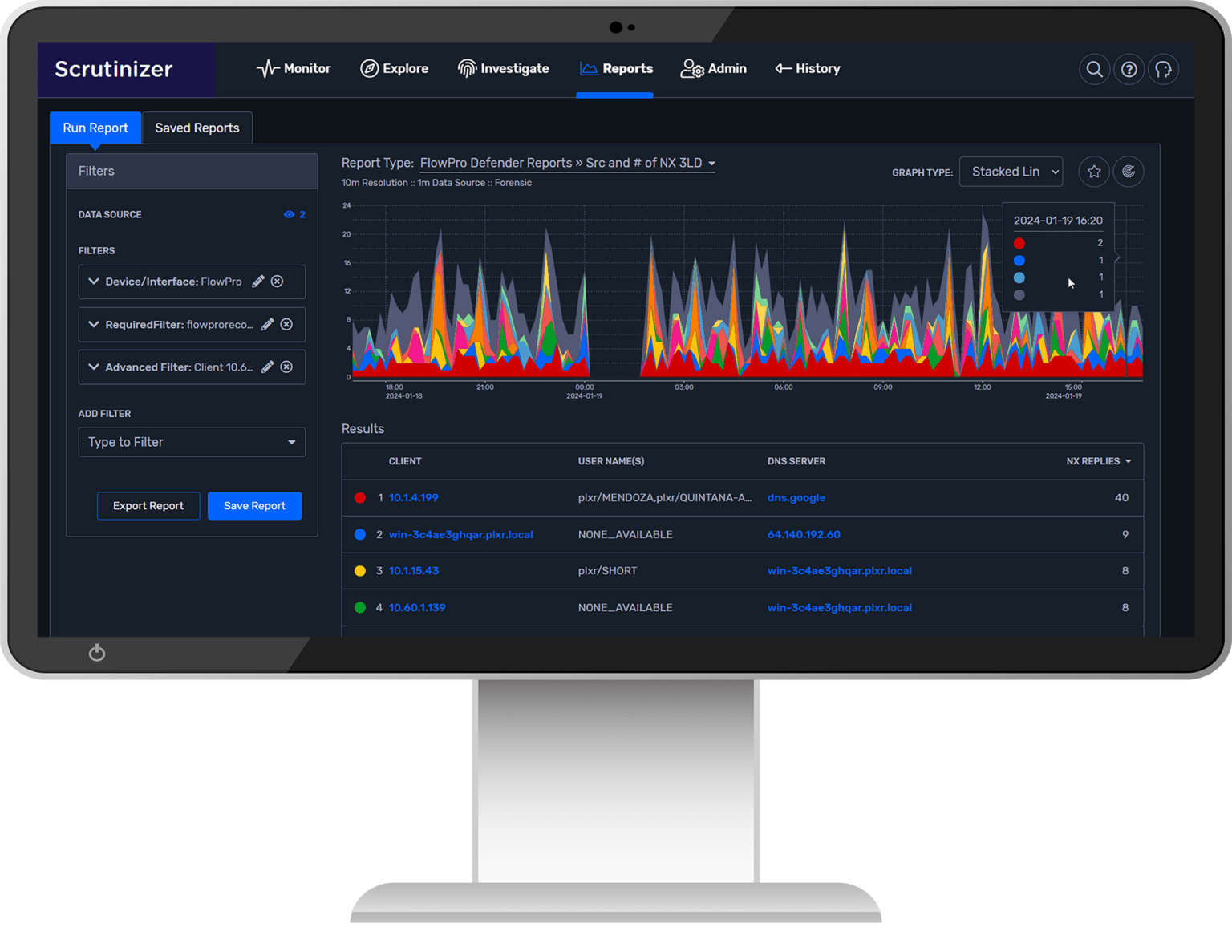Viewport: 1232px width, 952px height.
Task: Sort Results by the NX REPLIES column
Action: [x=1098, y=461]
